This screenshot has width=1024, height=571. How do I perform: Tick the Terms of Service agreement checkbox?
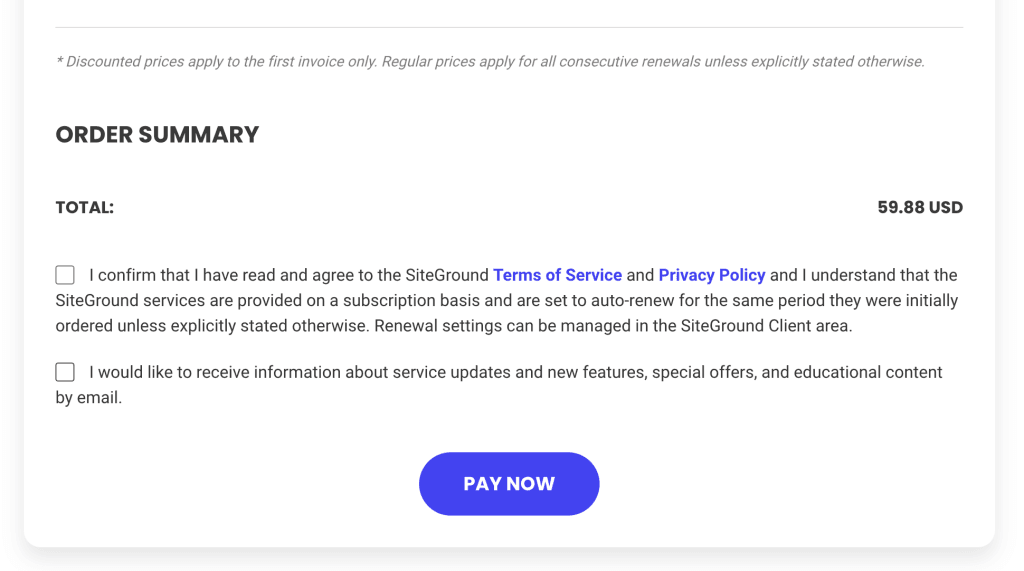click(x=65, y=275)
